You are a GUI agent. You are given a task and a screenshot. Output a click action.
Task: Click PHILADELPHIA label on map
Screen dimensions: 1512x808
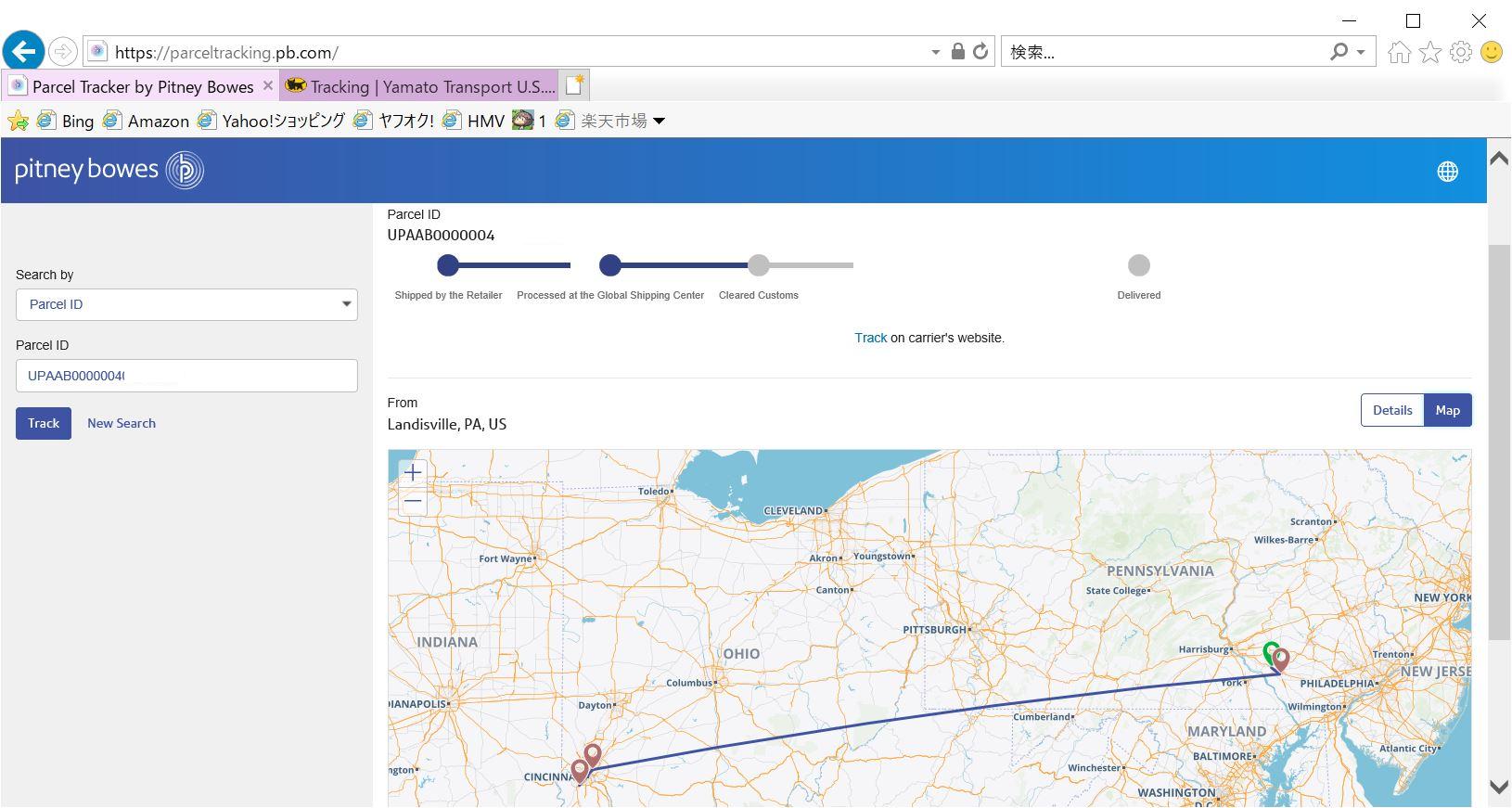[x=1337, y=684]
